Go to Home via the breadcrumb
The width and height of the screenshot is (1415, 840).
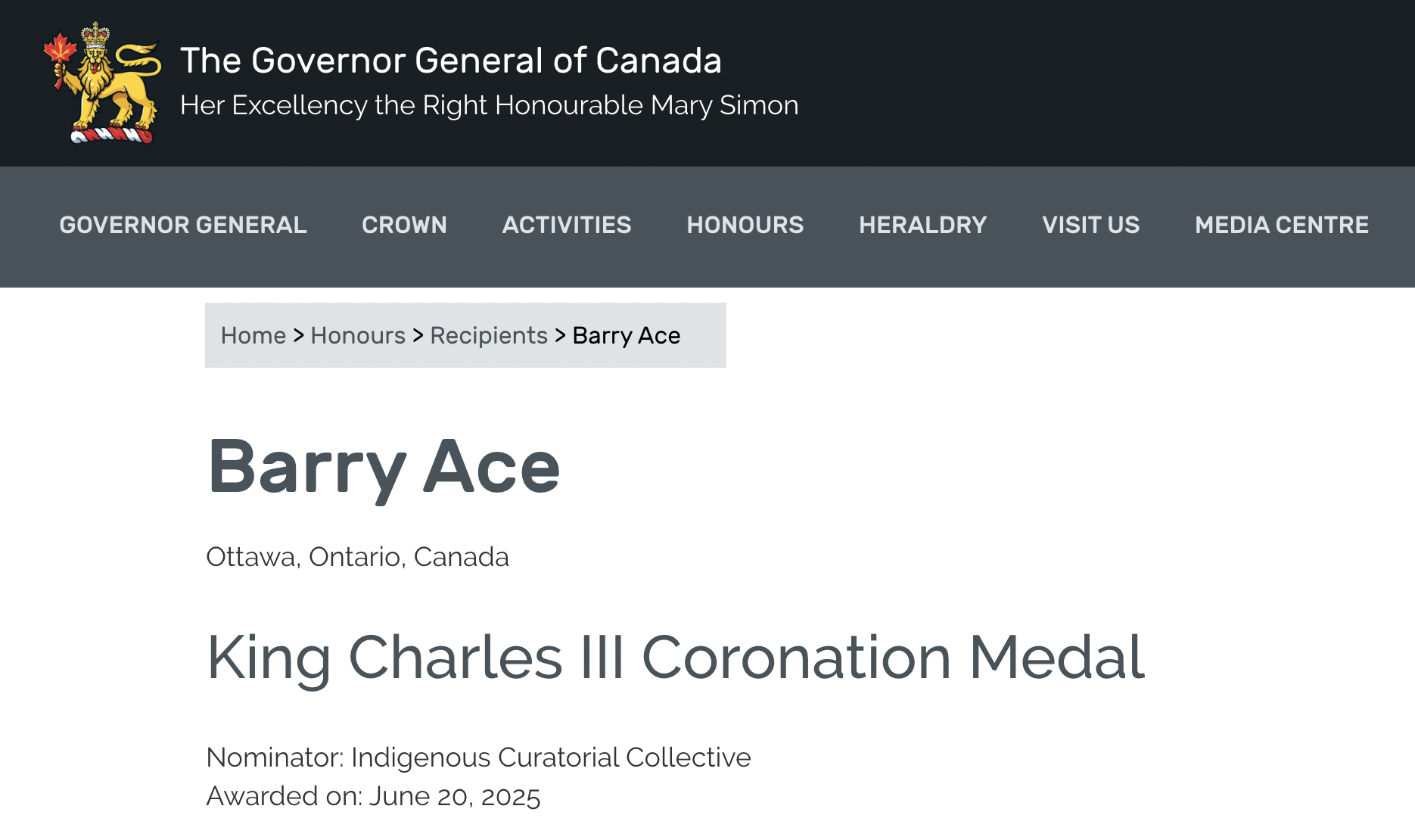coord(253,335)
